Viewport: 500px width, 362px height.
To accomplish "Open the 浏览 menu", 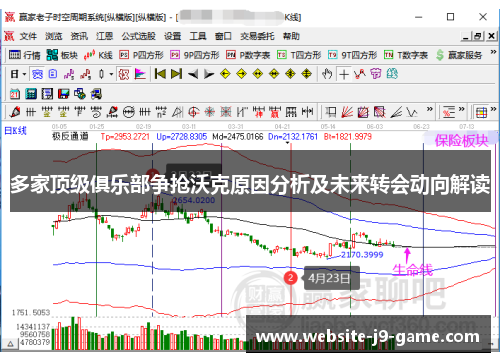I will (54, 36).
